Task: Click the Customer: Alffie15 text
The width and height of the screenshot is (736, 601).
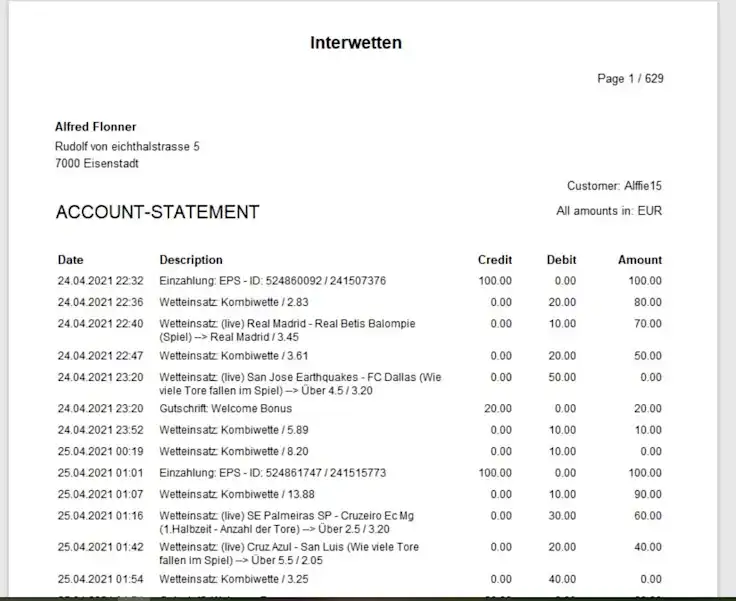Action: pos(614,186)
